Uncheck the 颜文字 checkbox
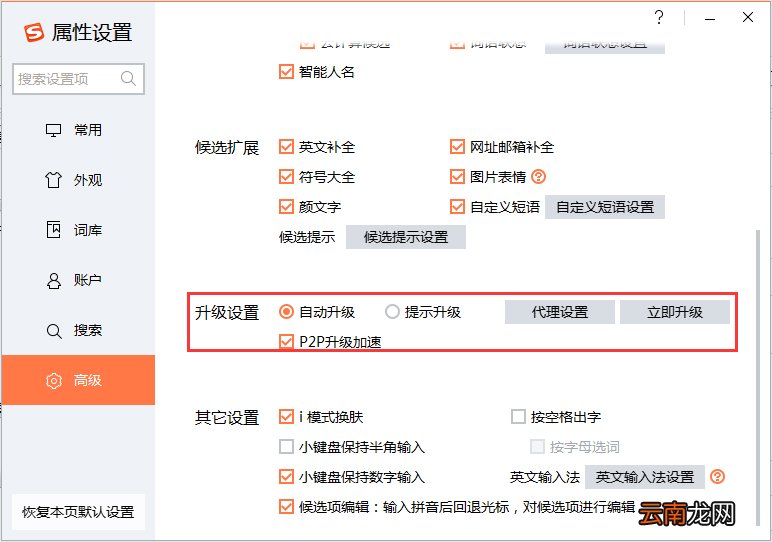Screen dimensions: 772x542 [x=286, y=207]
